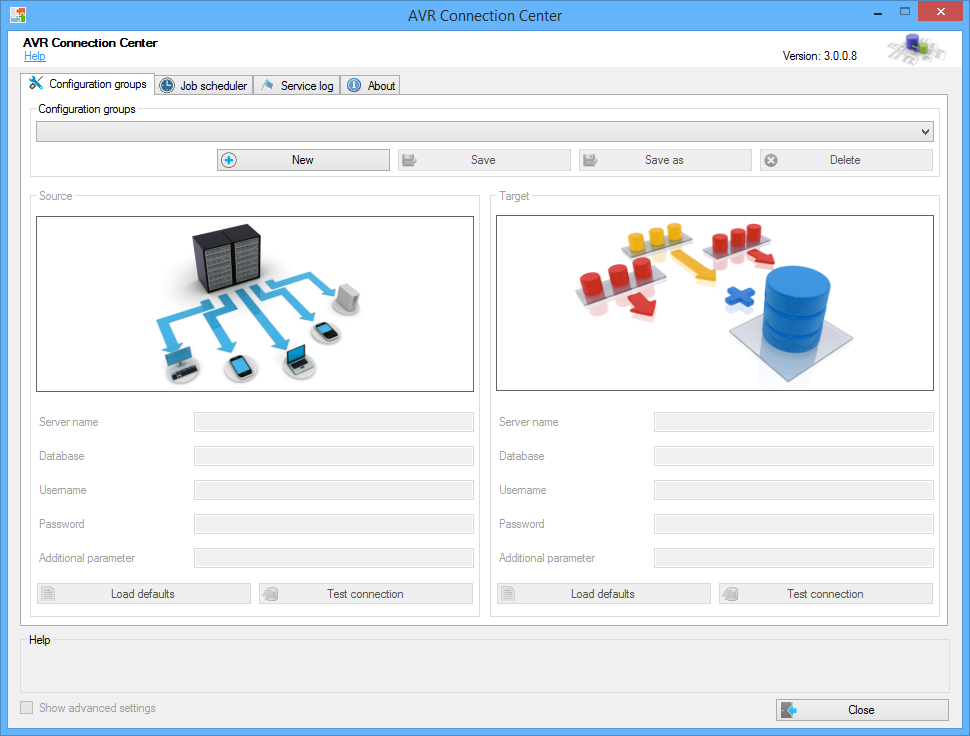The image size is (970, 736).
Task: Click the Target Password field
Action: (794, 524)
